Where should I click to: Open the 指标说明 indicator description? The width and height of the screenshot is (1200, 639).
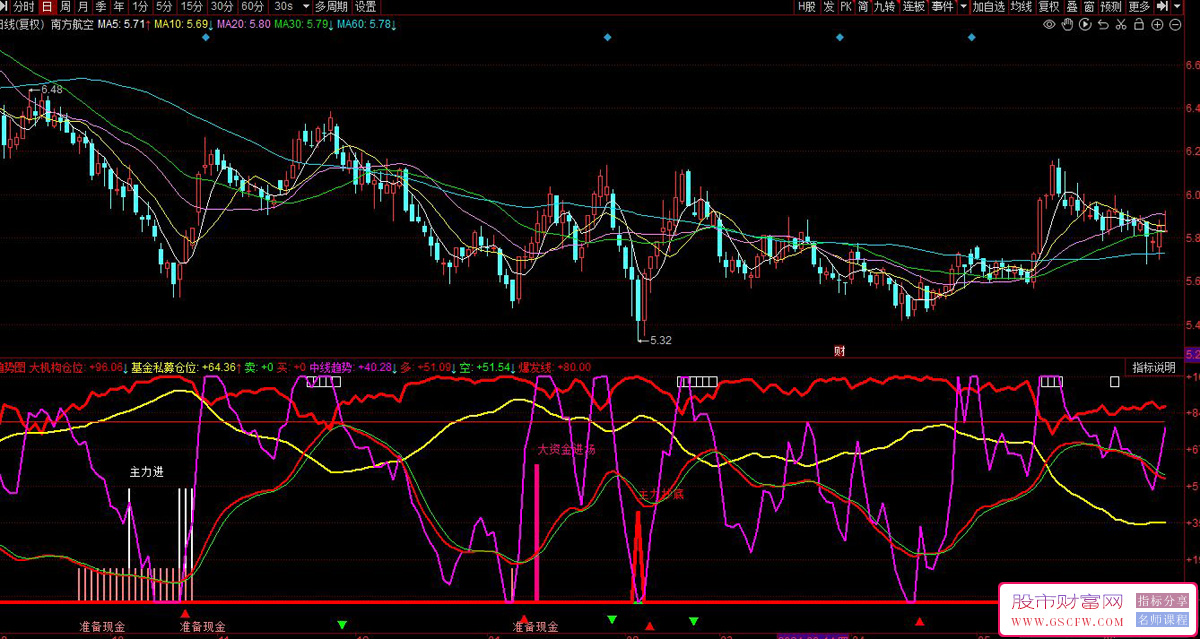[1155, 367]
